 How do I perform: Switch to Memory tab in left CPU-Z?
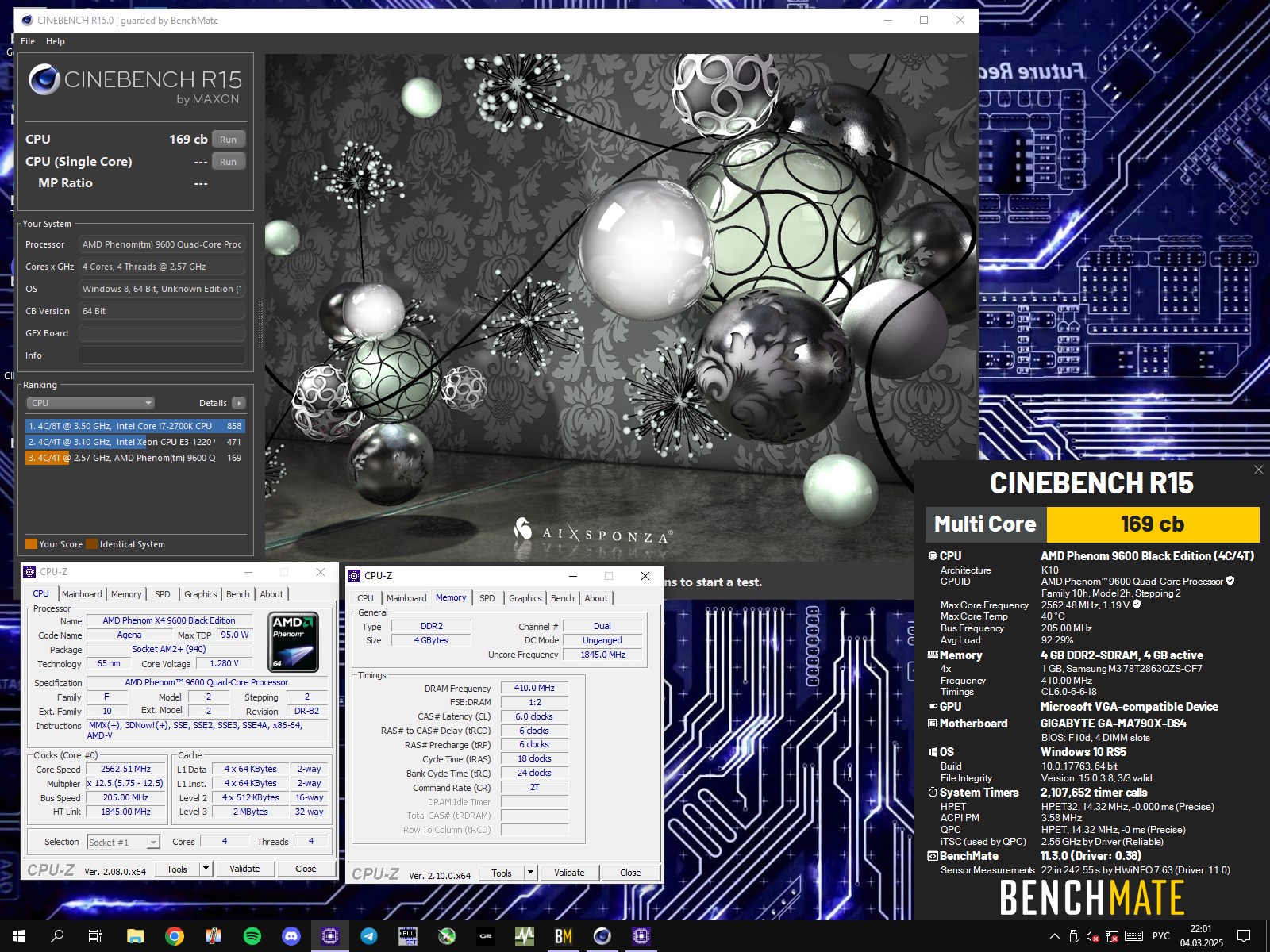[x=126, y=594]
